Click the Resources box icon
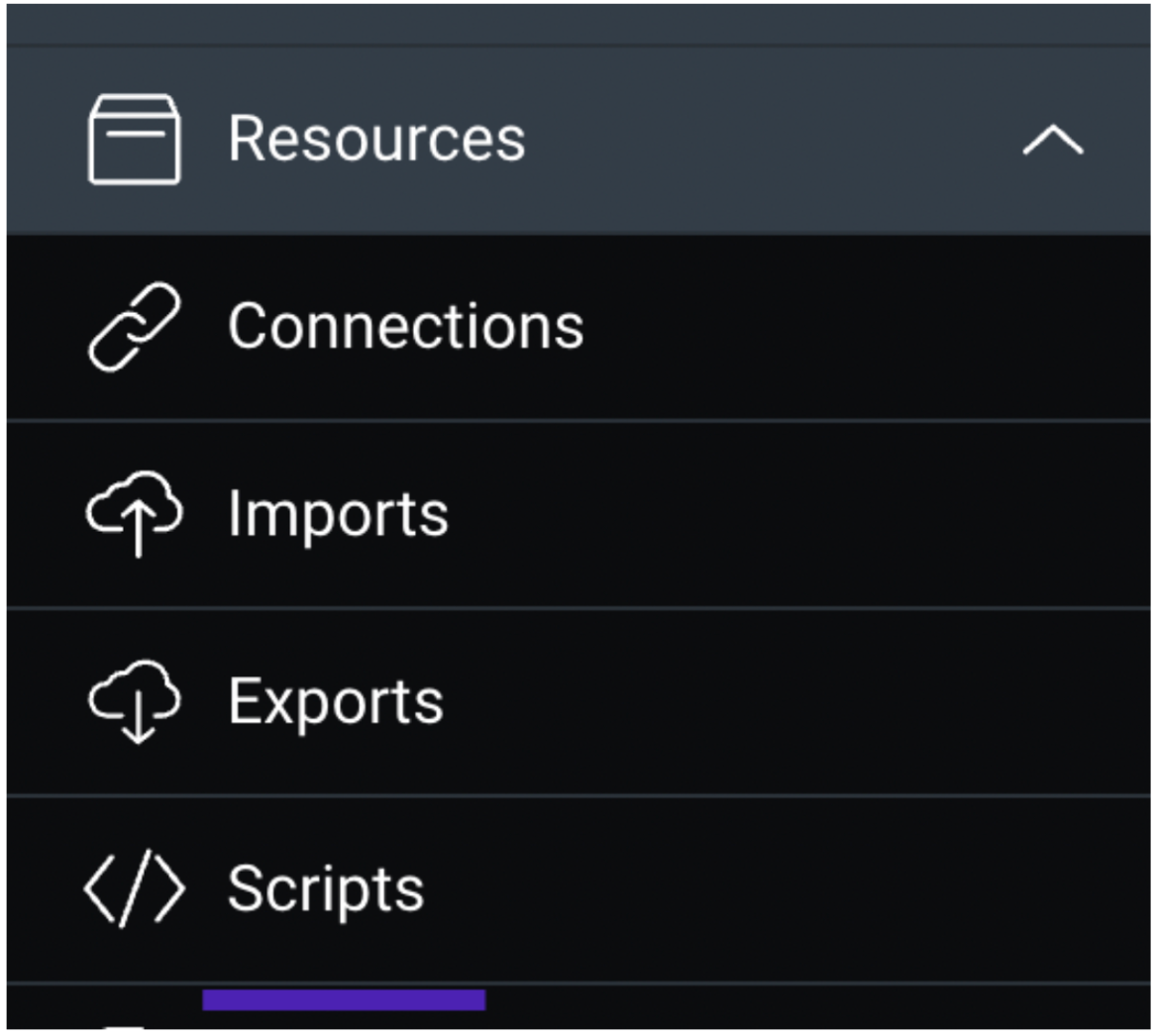The width and height of the screenshot is (1155, 1036). pyautogui.click(x=134, y=140)
